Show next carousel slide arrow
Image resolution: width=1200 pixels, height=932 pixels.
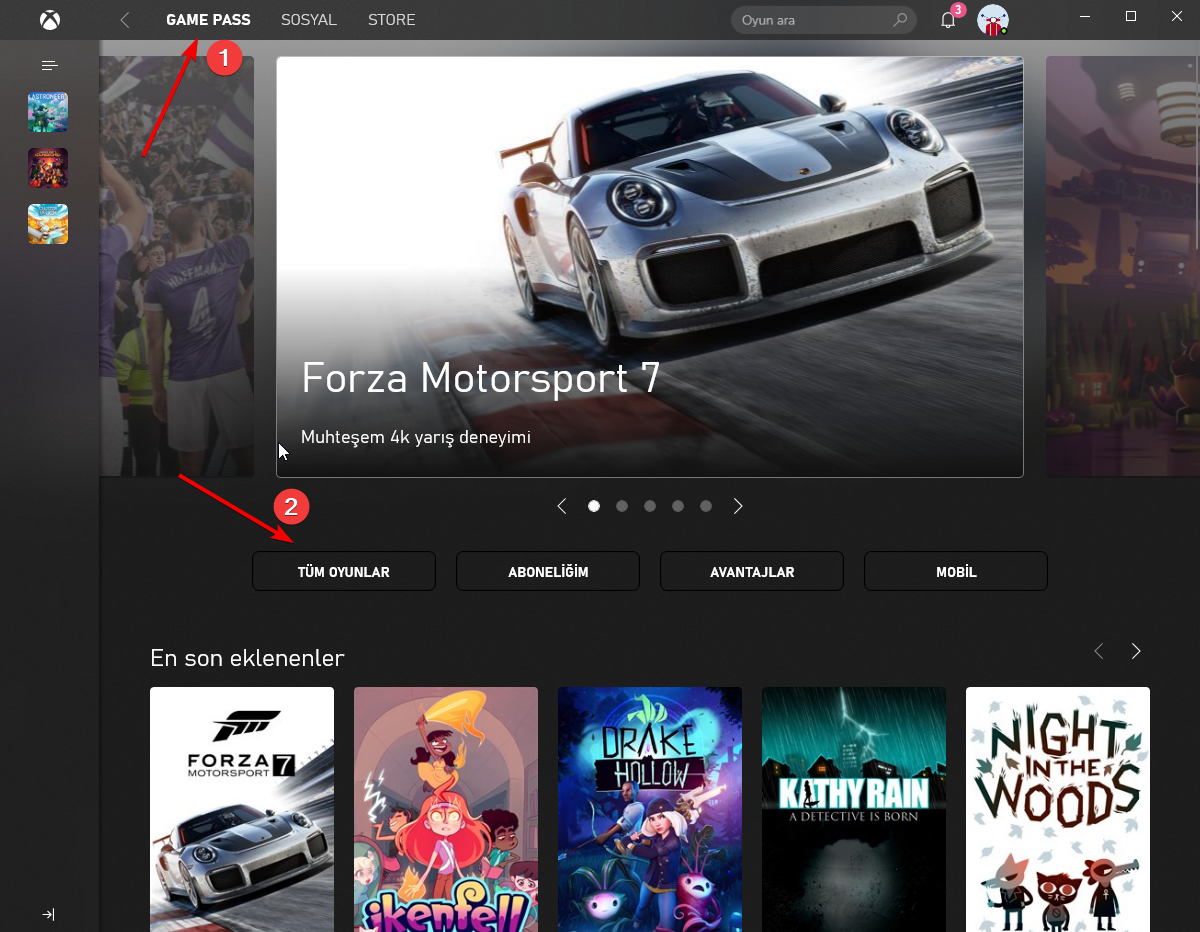coord(738,506)
